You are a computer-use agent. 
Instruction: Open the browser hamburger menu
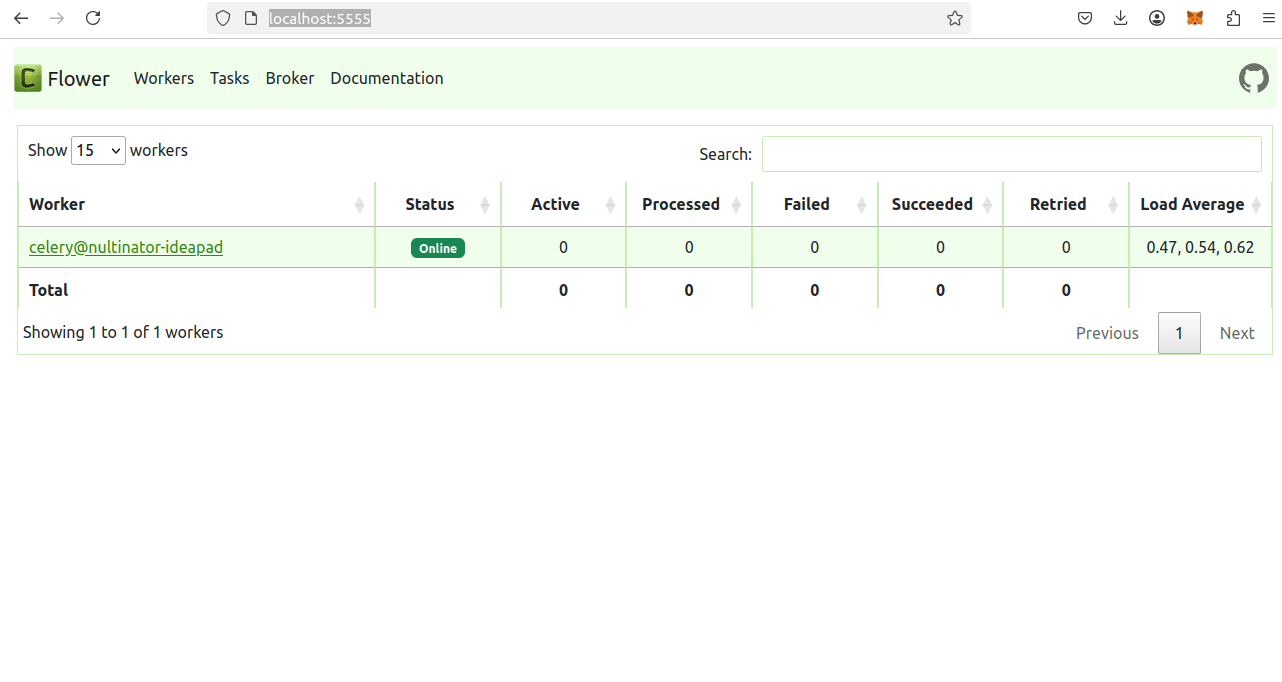[1268, 18]
